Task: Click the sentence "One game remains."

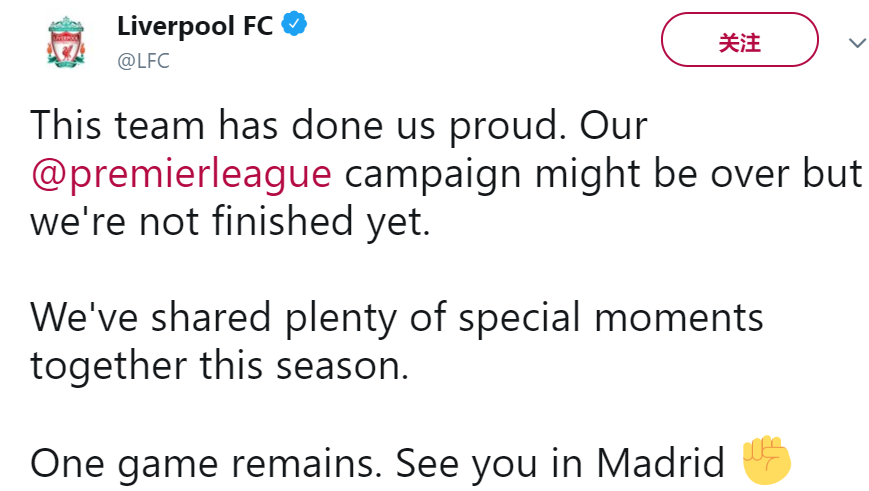Action: click(207, 463)
